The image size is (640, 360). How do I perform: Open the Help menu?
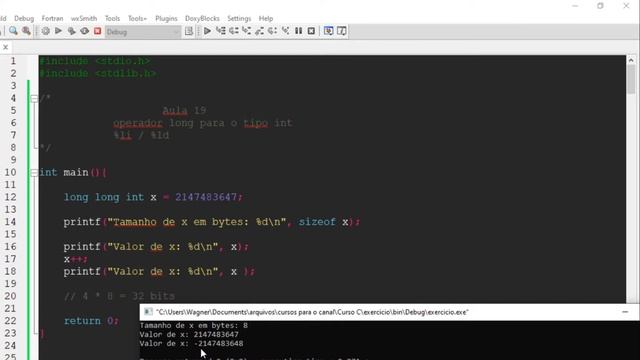(266, 18)
